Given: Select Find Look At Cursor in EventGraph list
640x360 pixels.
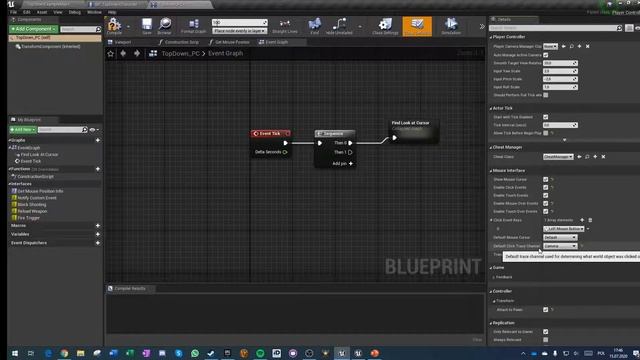Looking at the screenshot, I should pos(39,155).
